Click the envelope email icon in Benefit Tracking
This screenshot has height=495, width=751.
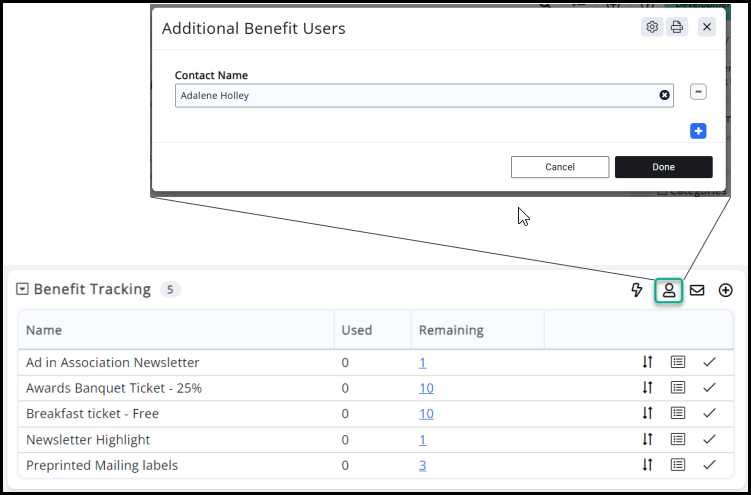click(697, 290)
